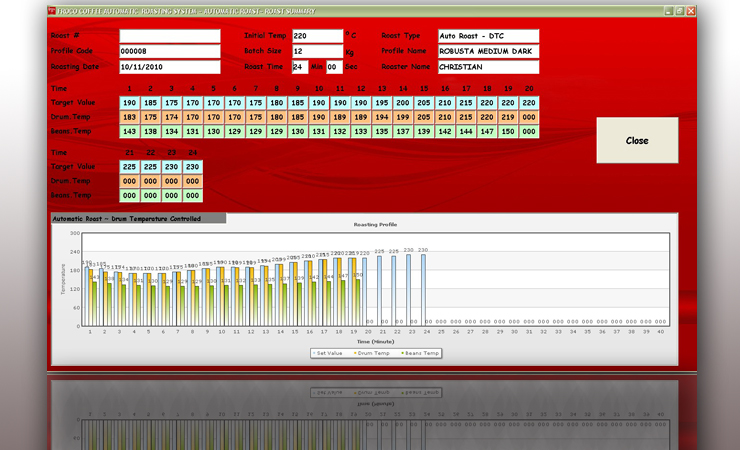Select the Roast Type field Auto Roast - DTC
Viewport: 740px width, 450px height.
pyautogui.click(x=488, y=36)
